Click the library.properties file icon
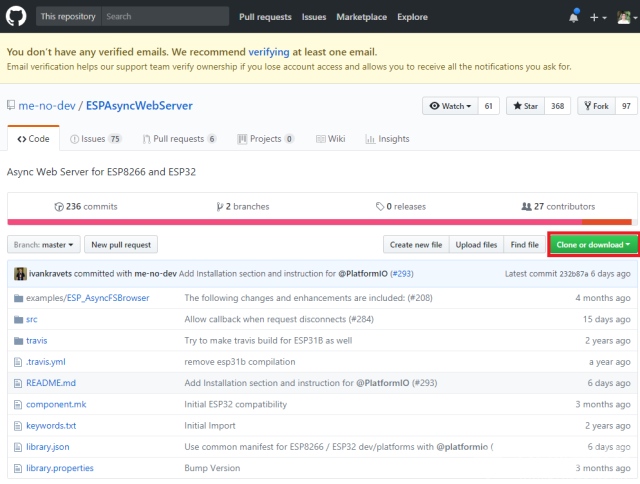Screen dimensions: 640x484 click(x=18, y=468)
